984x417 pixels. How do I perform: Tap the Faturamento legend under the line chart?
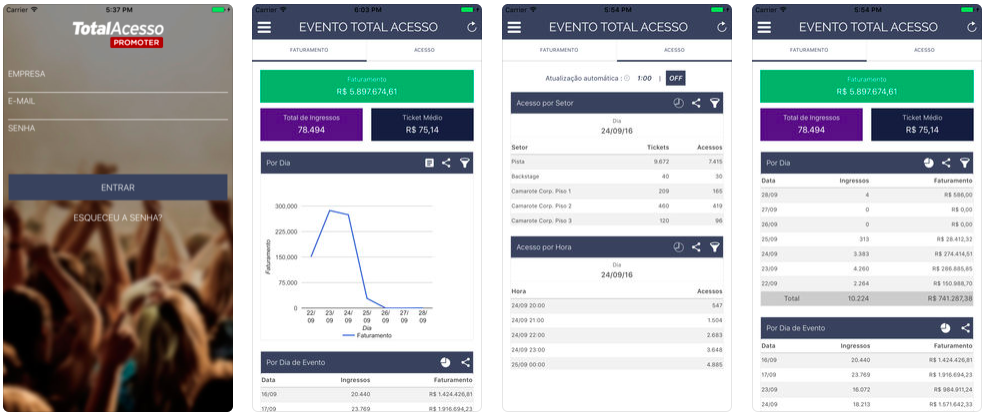tap(367, 335)
